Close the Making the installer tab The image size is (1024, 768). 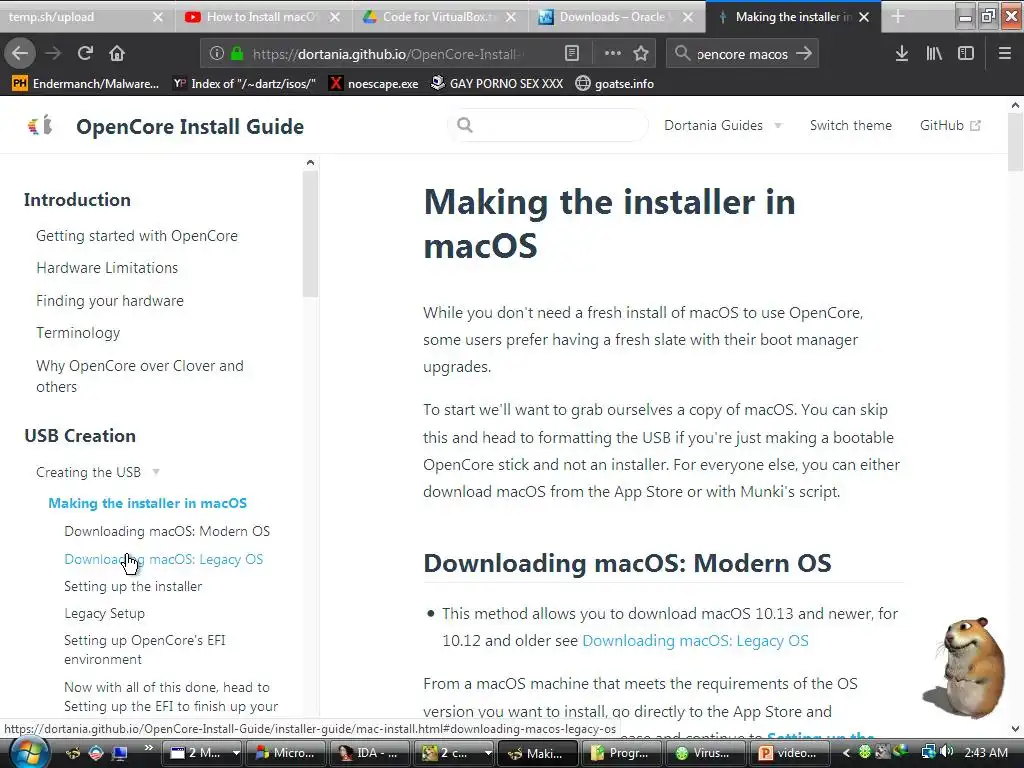point(863,17)
